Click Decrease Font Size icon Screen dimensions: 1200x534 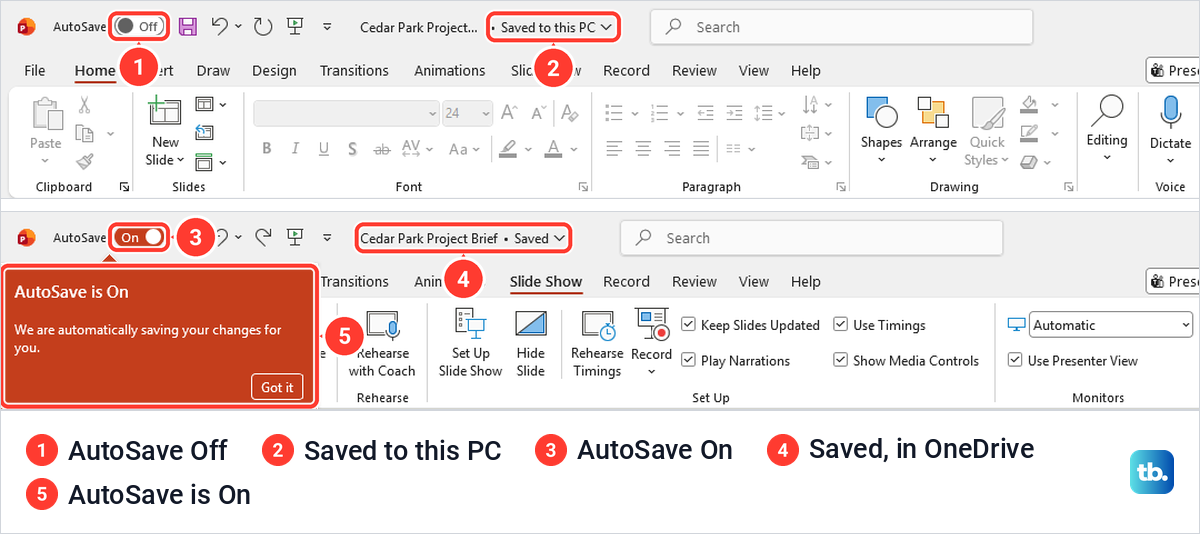click(x=538, y=113)
